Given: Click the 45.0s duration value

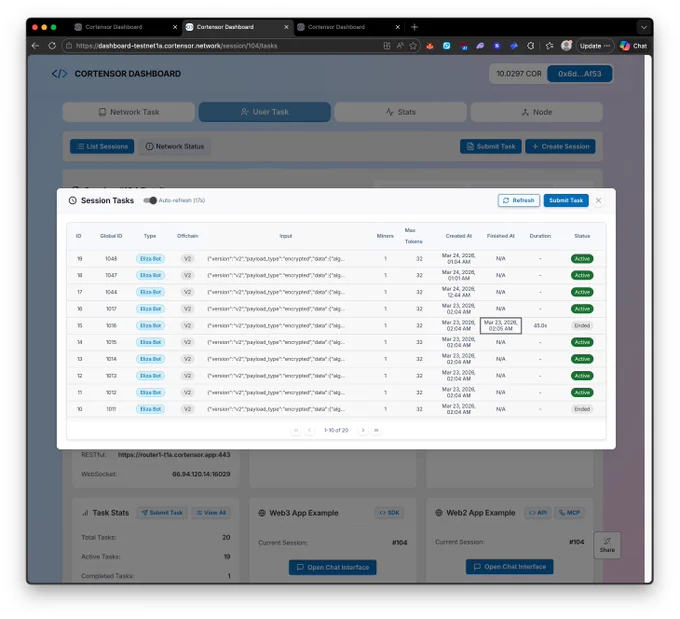Looking at the screenshot, I should click(540, 326).
